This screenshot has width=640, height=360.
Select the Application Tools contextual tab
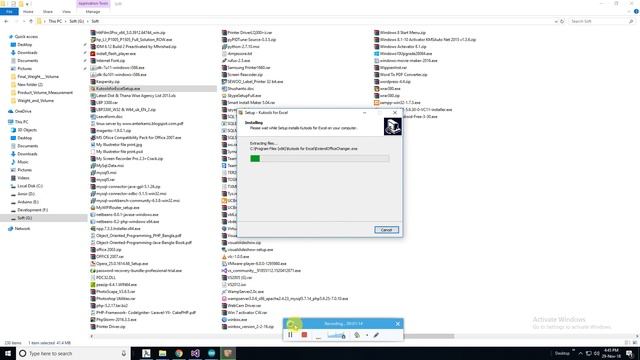[93, 3]
